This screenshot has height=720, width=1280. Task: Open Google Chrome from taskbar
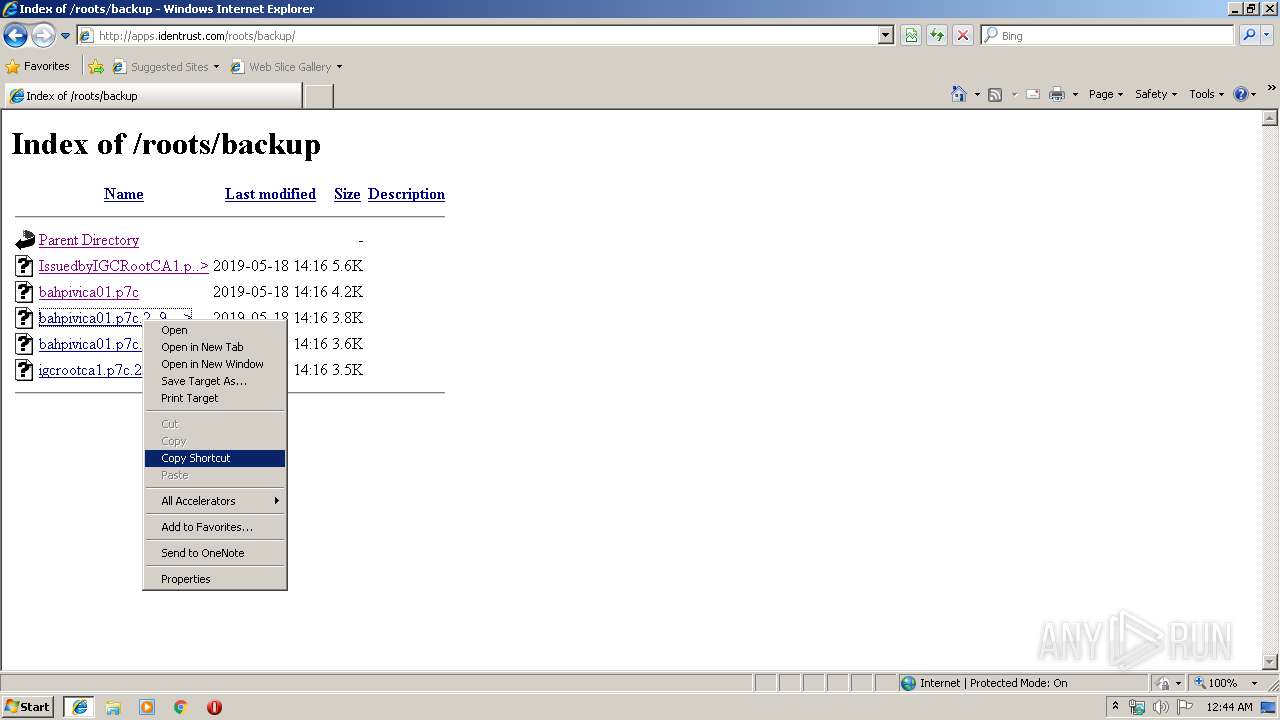pos(181,707)
